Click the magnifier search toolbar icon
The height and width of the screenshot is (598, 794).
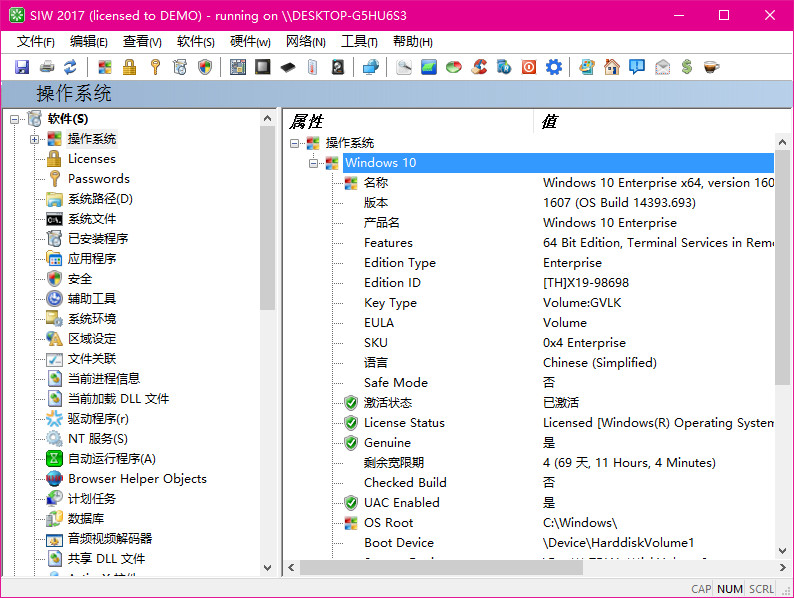click(x=404, y=67)
